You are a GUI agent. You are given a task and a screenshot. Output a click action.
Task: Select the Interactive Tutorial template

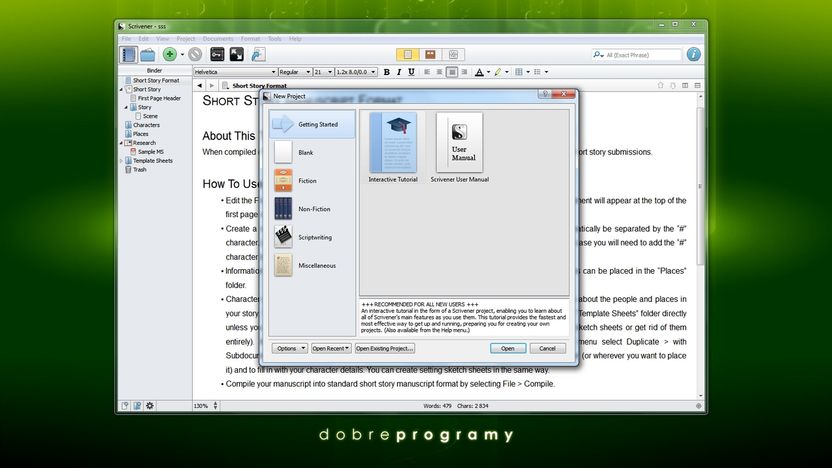pos(393,148)
